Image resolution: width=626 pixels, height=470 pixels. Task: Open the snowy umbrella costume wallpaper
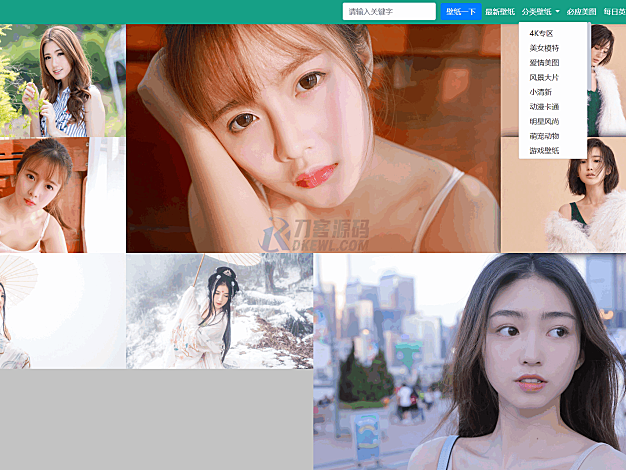(219, 311)
